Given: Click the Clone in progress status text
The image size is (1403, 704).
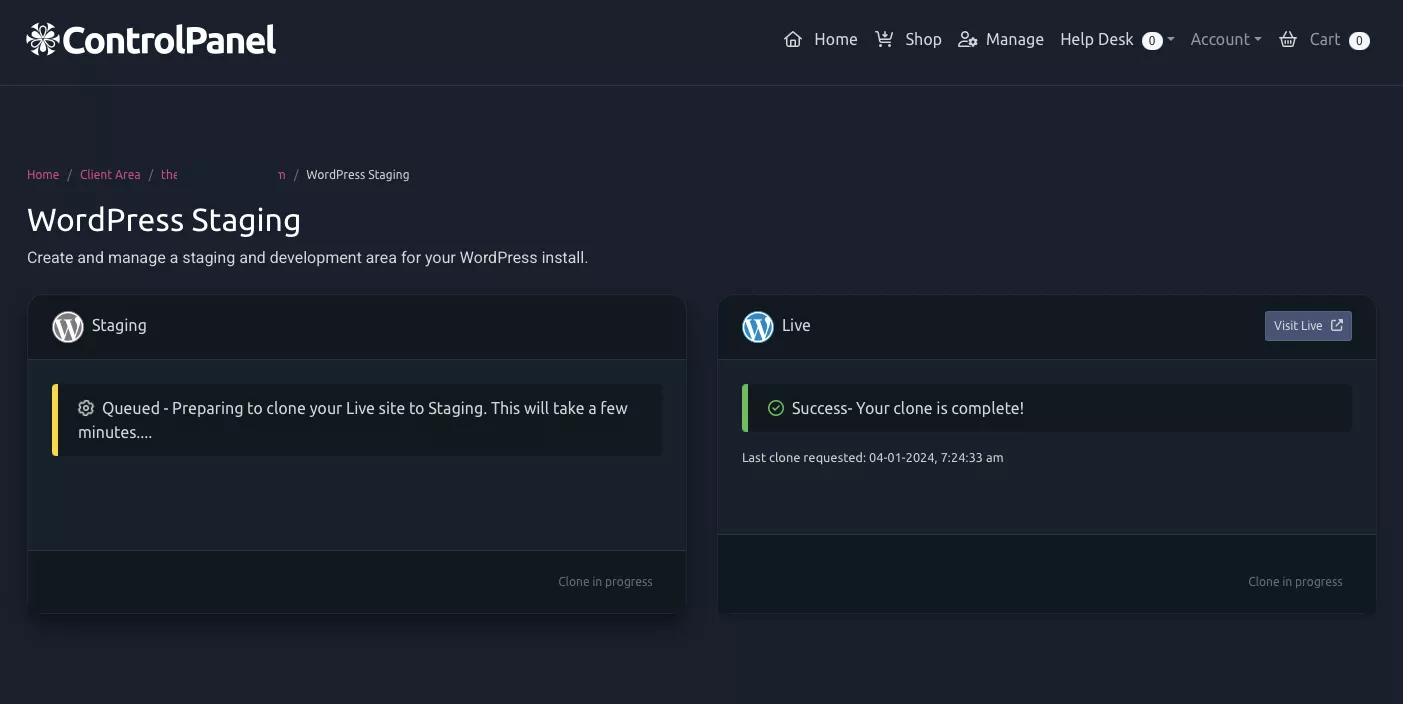Looking at the screenshot, I should point(605,581).
